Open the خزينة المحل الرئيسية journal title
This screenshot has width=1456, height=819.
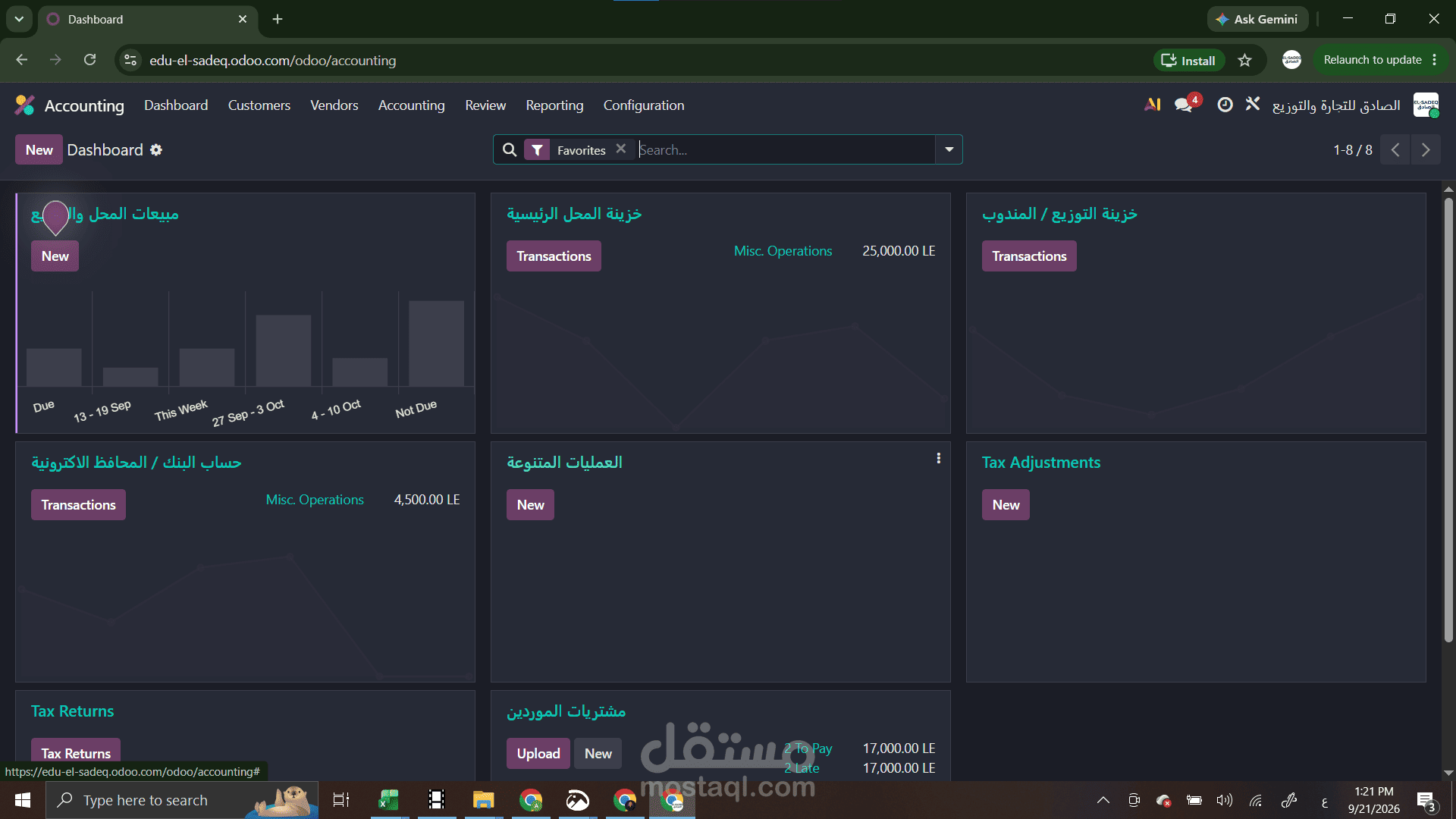(574, 214)
